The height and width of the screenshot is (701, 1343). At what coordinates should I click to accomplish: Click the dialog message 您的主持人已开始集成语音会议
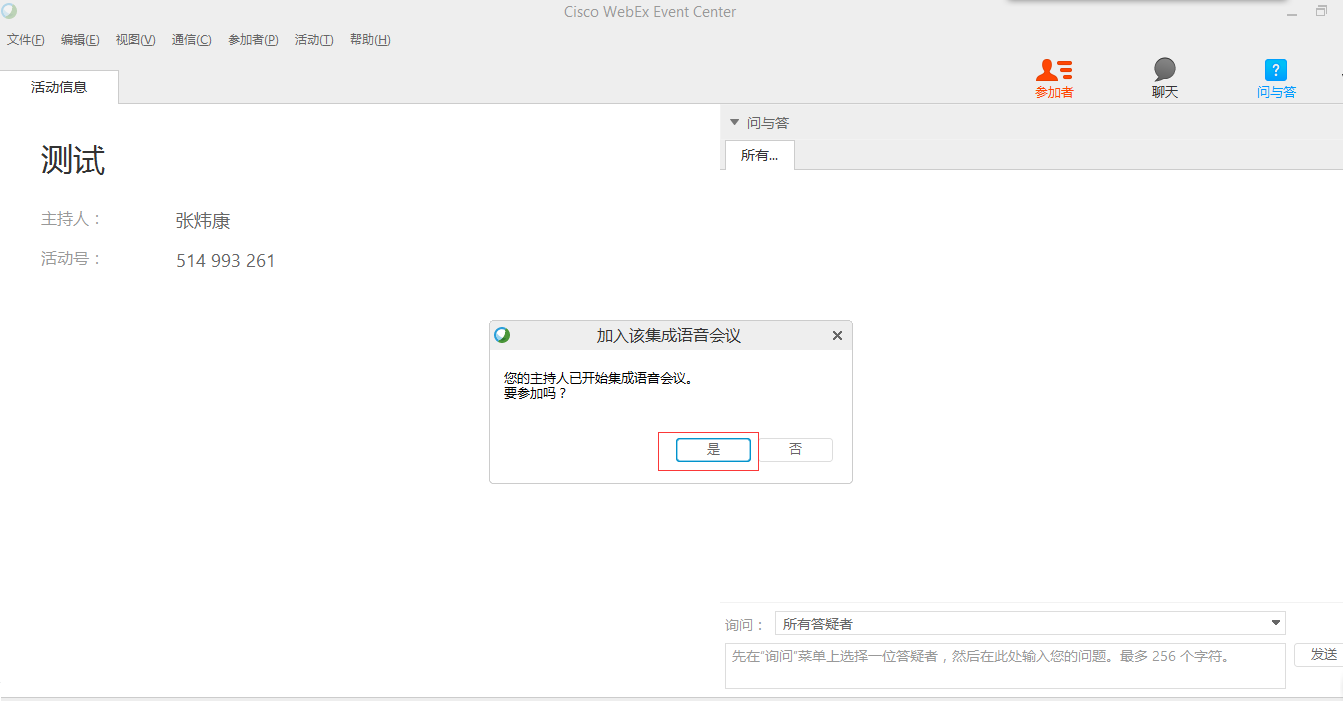[x=598, y=378]
